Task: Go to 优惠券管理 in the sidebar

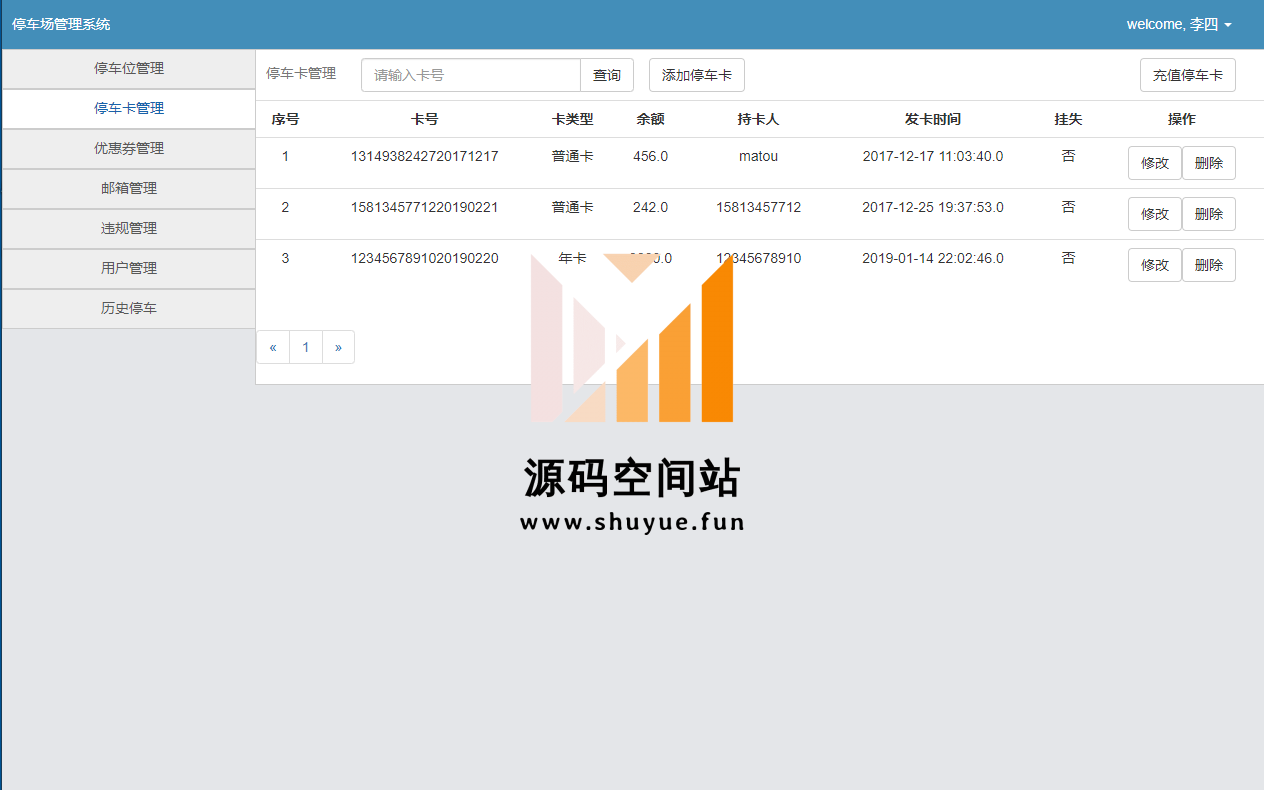Action: coord(129,149)
